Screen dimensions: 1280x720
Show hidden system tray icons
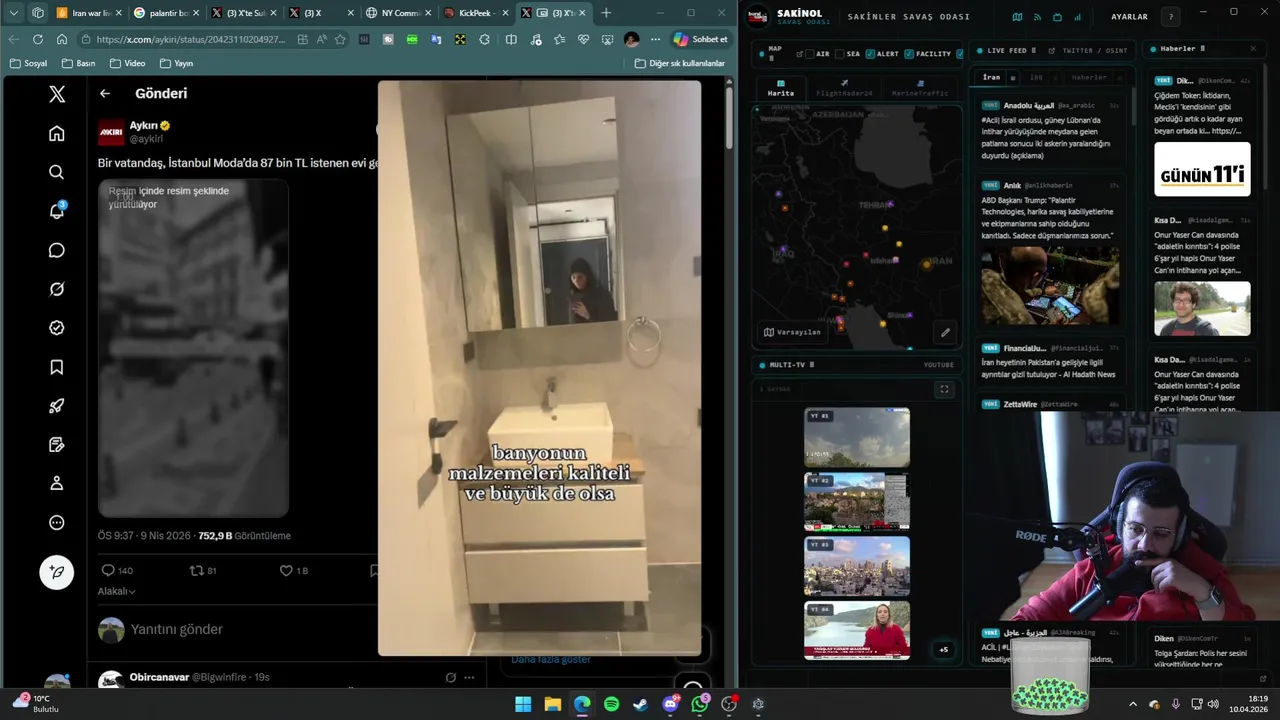1132,704
